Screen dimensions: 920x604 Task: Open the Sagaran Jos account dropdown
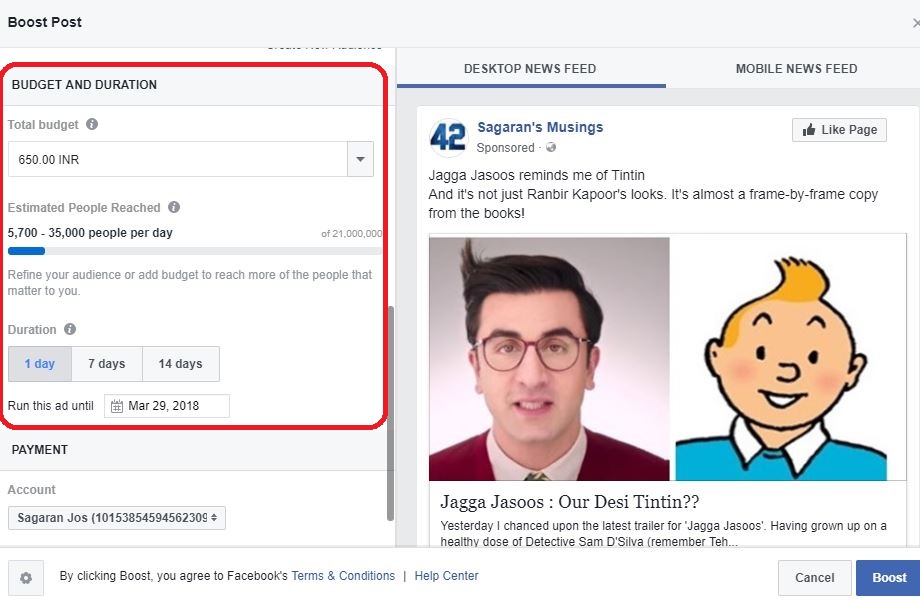pos(117,518)
